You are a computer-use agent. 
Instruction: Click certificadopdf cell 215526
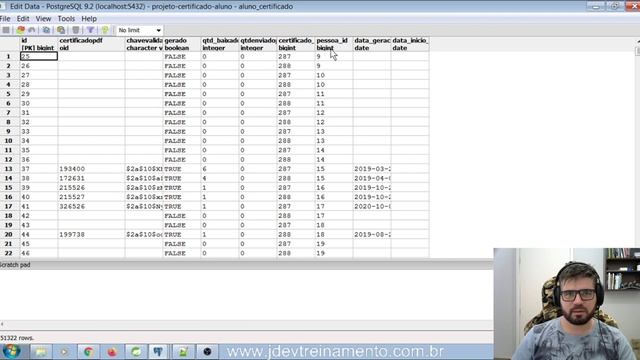[x=91, y=188]
